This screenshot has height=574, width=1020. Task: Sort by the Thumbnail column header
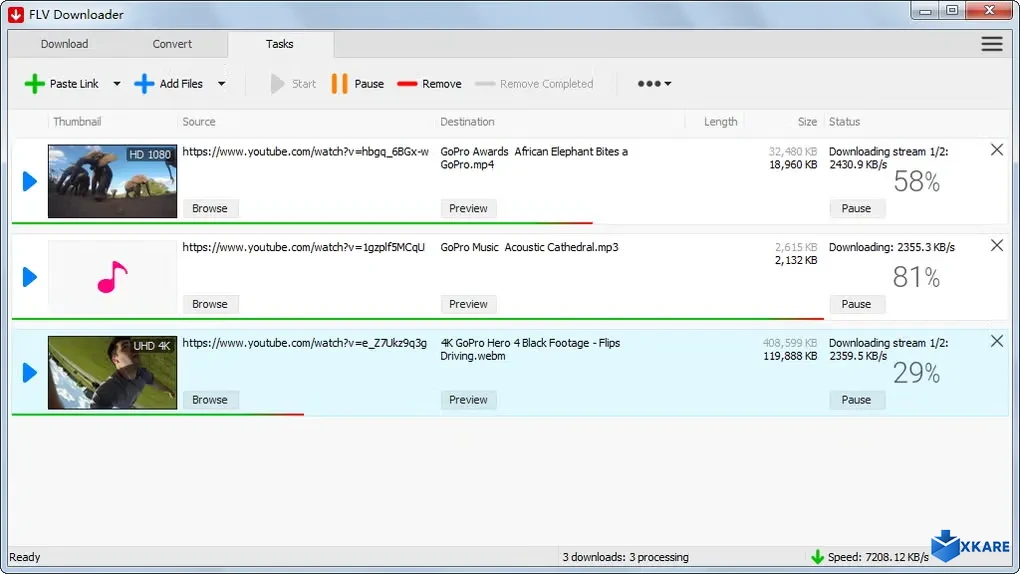click(77, 121)
